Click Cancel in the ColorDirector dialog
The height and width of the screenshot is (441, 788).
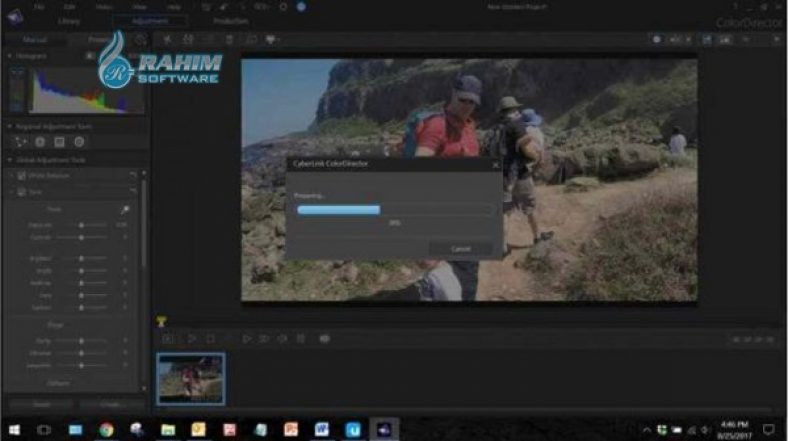click(460, 249)
